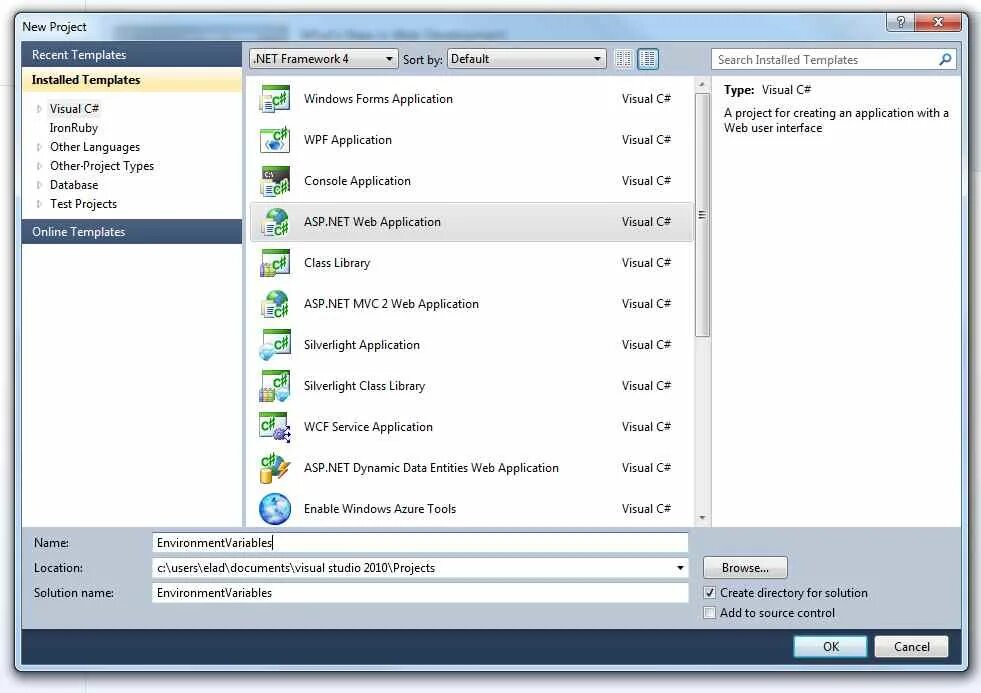The height and width of the screenshot is (693, 981).
Task: Open the dialog help question mark button
Action: 900,23
